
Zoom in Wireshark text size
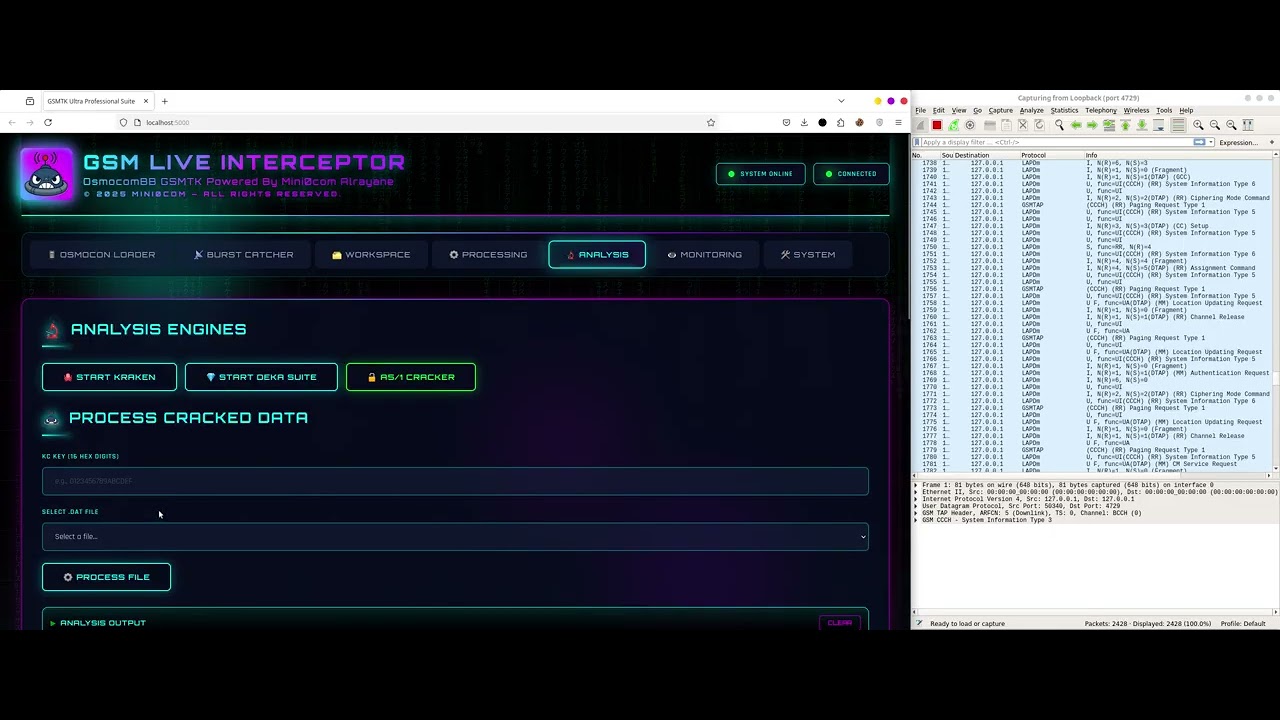tap(1198, 125)
